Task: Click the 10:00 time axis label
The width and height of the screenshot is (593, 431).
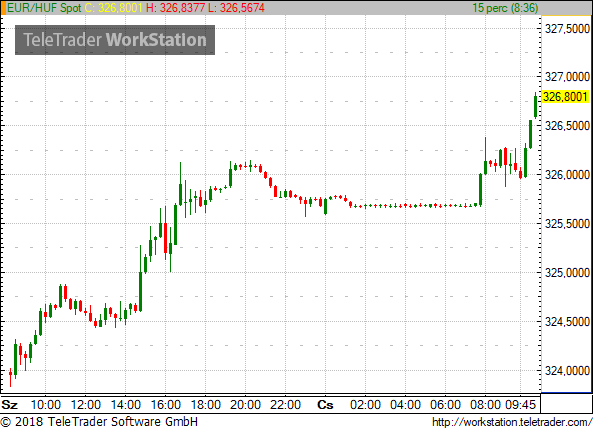Action: [x=45, y=405]
